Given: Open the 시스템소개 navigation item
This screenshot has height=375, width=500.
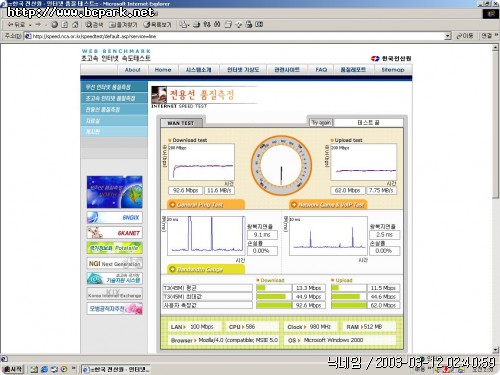Looking at the screenshot, I should pyautogui.click(x=198, y=70).
